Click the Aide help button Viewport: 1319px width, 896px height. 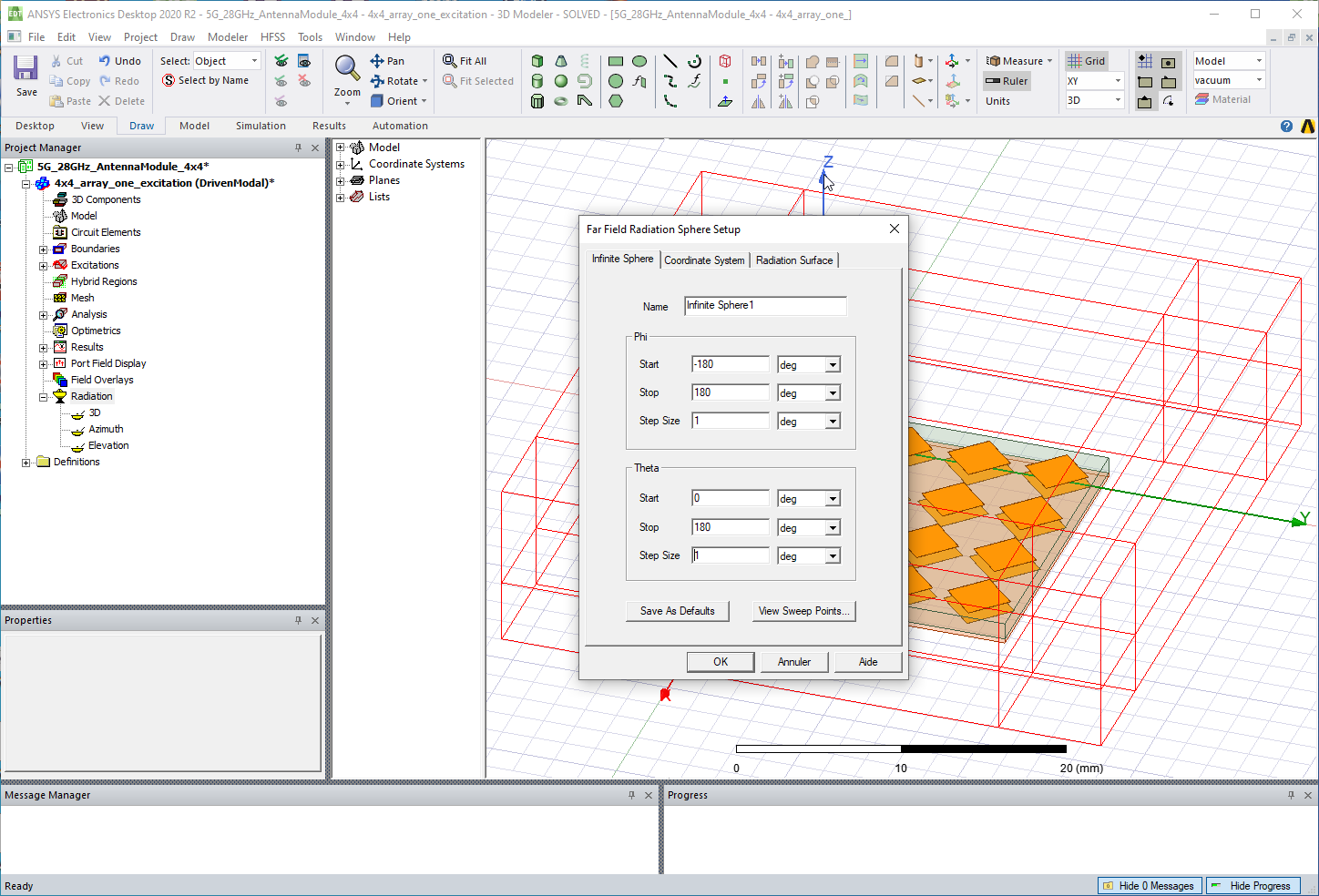pos(868,662)
